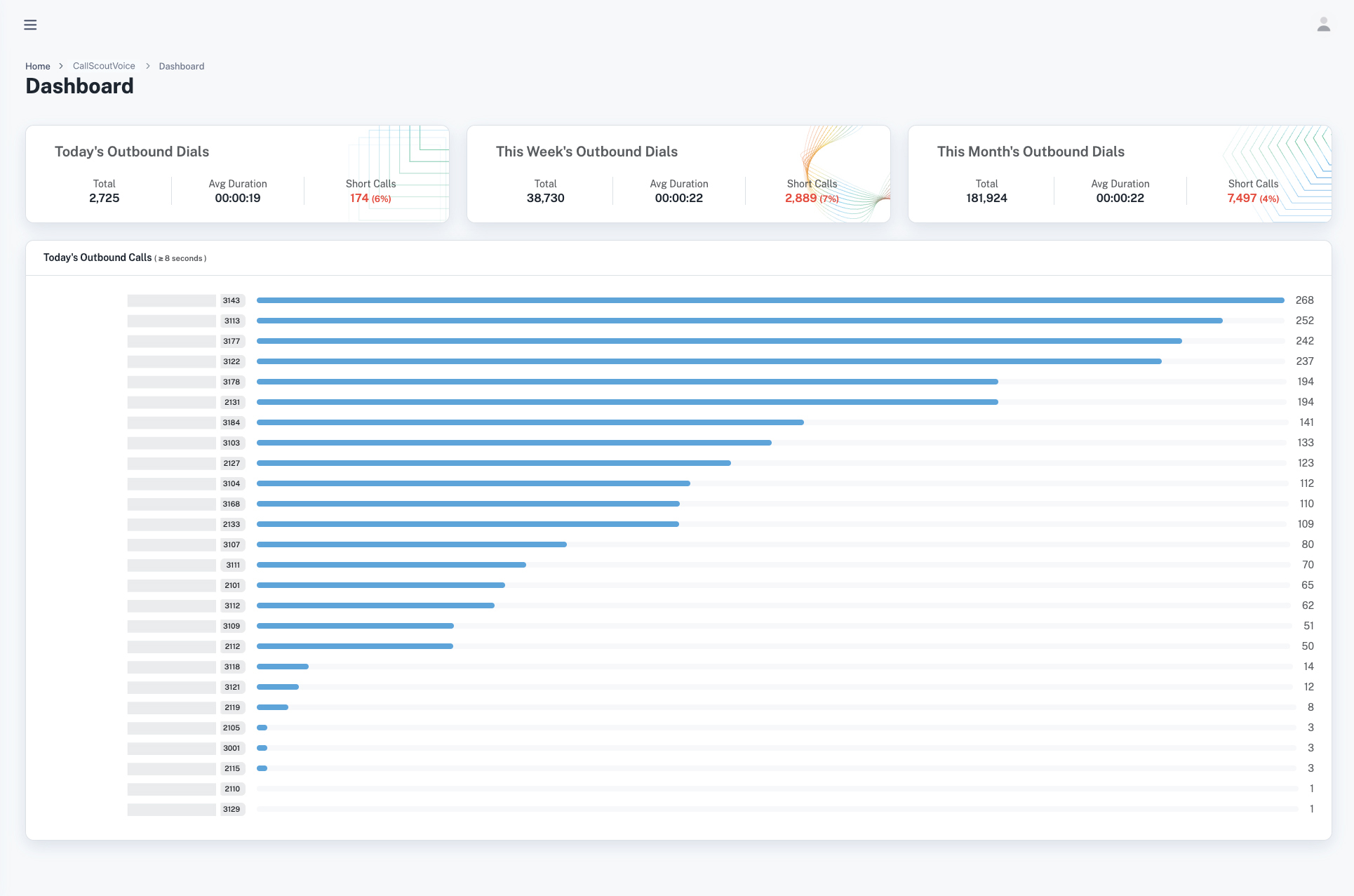1354x896 pixels.
Task: Click Today's Outbound Calls panel heading
Action: coord(98,258)
